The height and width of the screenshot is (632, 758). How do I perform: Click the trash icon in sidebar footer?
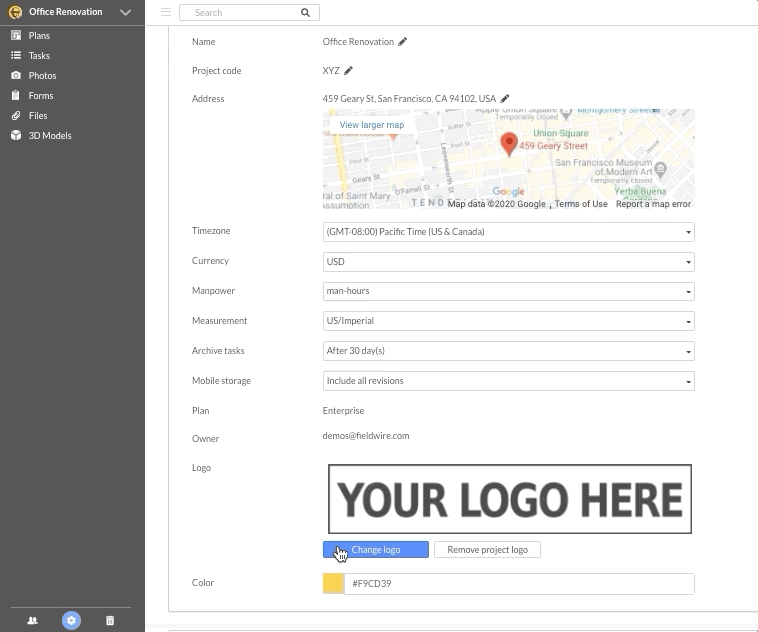tap(110, 620)
